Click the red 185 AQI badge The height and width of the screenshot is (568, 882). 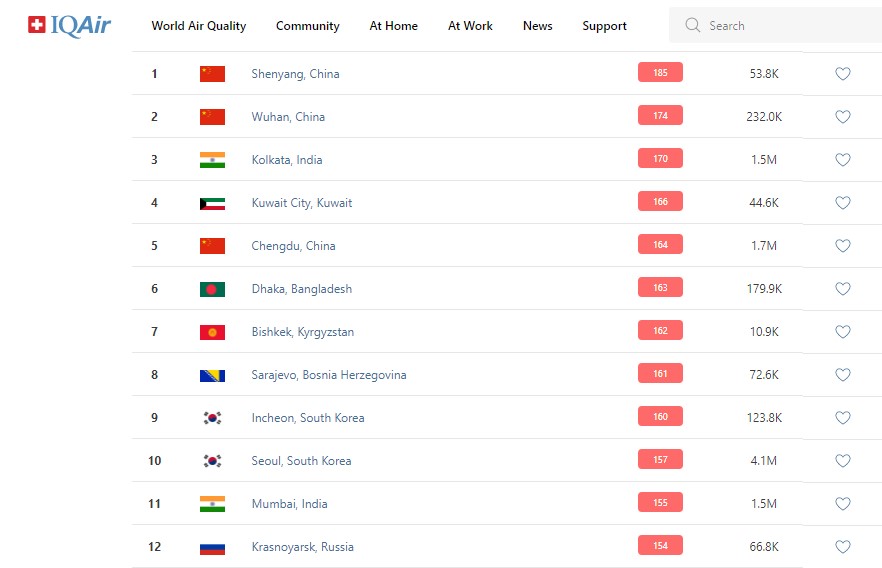660,73
